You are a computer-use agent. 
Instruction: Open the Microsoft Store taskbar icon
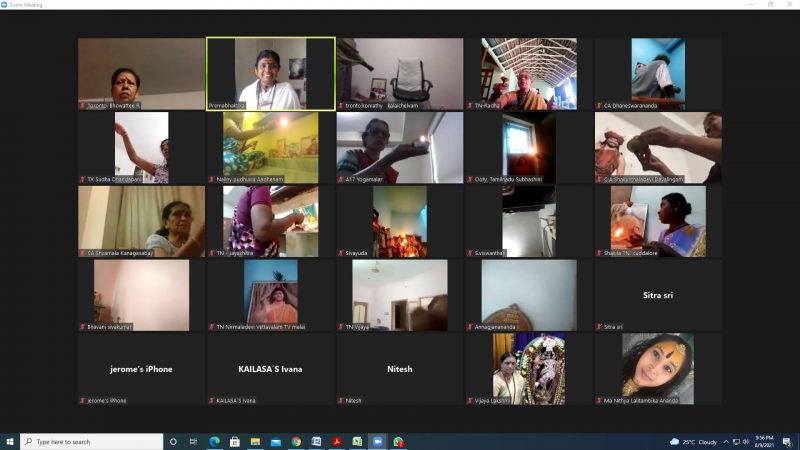pos(235,441)
